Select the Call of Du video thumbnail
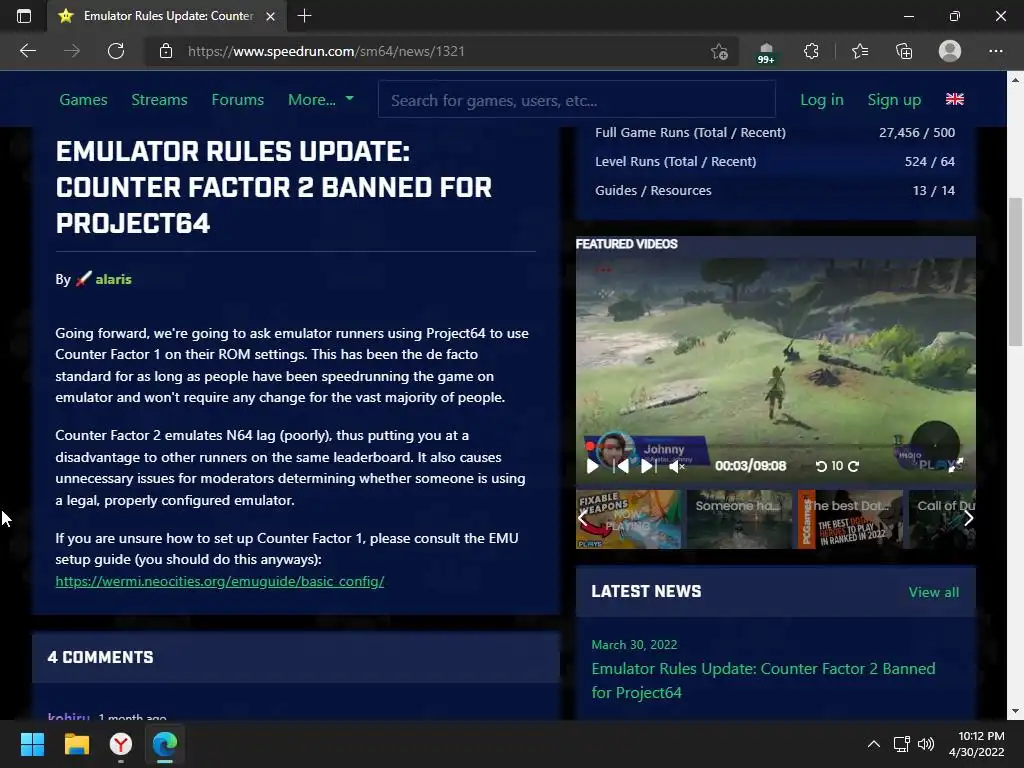Viewport: 1024px width, 768px height. click(942, 519)
